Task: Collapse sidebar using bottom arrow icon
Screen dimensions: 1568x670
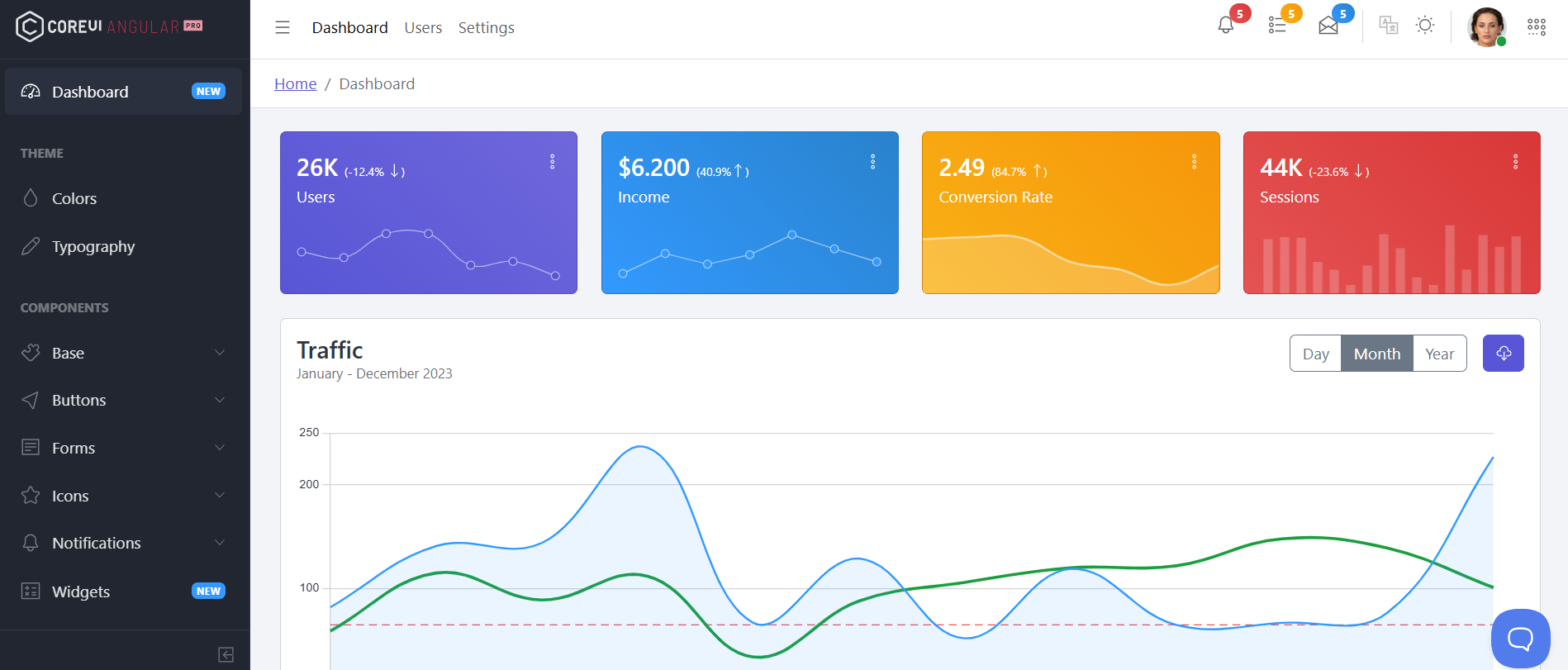Action: pos(226,654)
